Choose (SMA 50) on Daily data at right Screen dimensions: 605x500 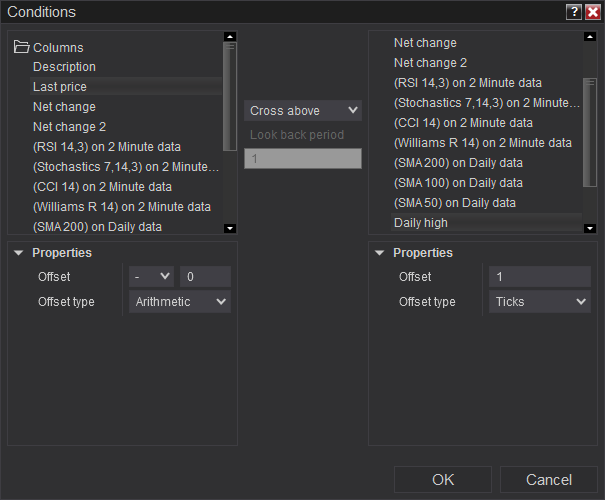point(455,202)
